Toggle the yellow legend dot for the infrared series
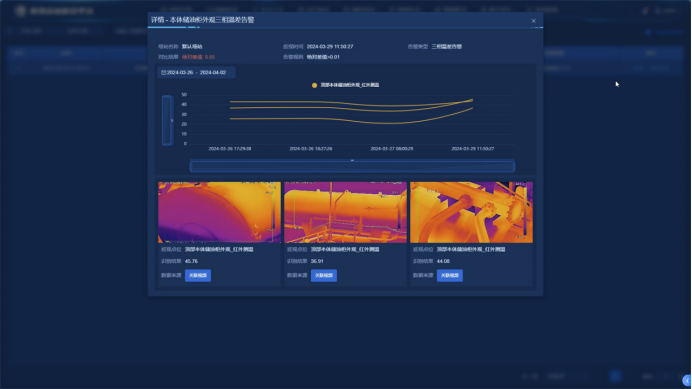The image size is (692, 389). (x=314, y=85)
